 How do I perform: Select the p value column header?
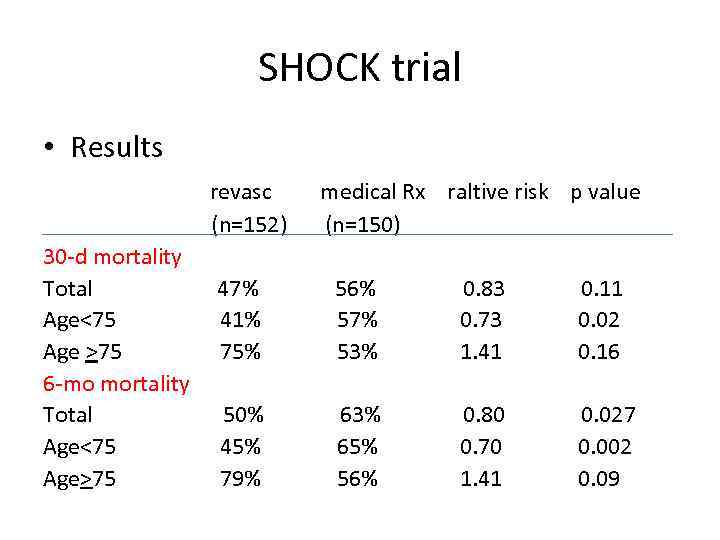[x=605, y=192]
